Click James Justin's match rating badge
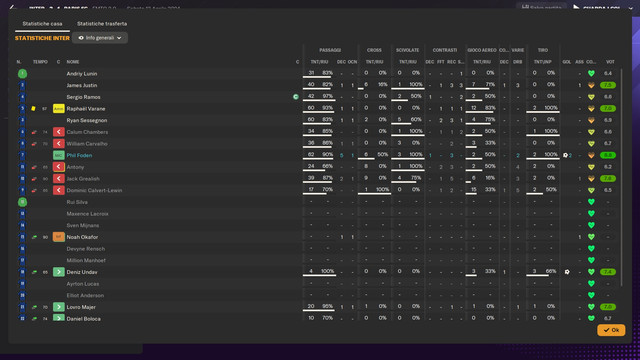The height and width of the screenshot is (360, 640). point(608,85)
